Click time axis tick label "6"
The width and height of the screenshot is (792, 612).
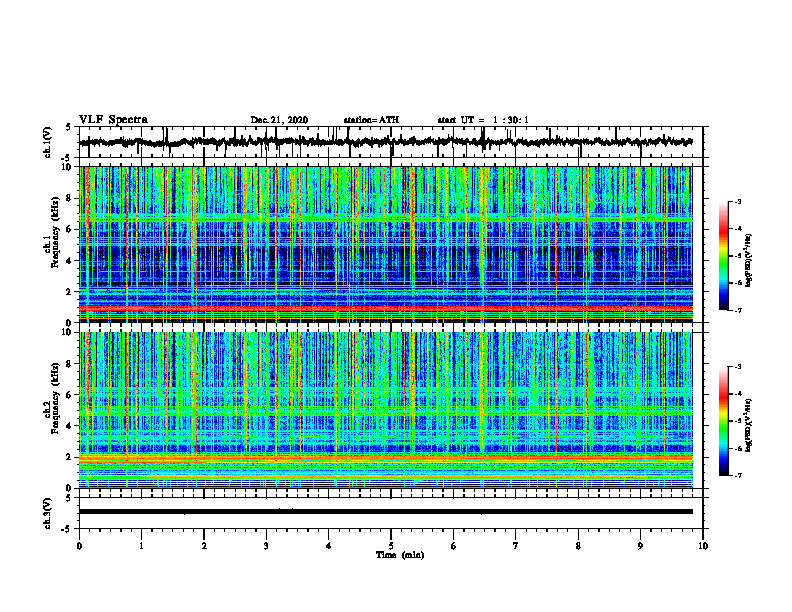pyautogui.click(x=454, y=546)
